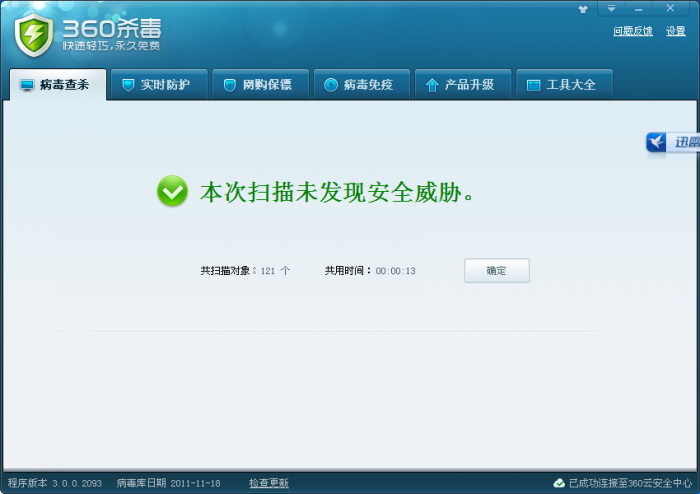Click the 本次扫描未发现安全威胁 message

coord(337,192)
